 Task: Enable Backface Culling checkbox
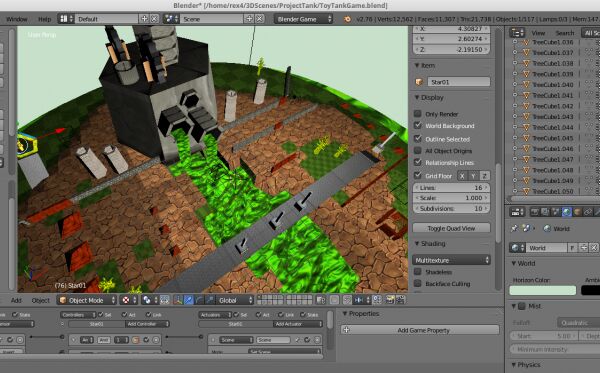(418, 283)
